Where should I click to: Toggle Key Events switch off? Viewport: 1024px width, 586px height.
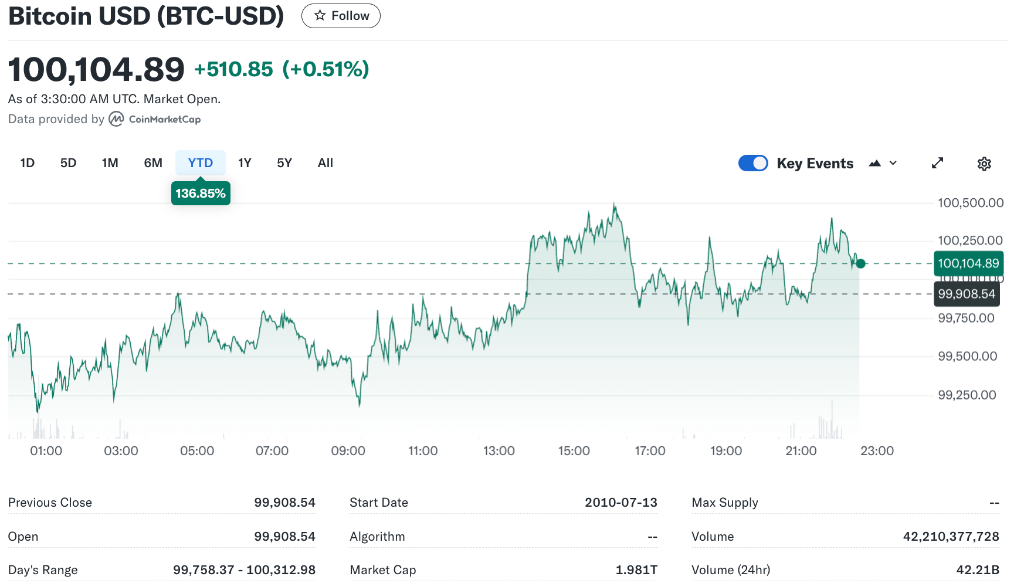point(753,163)
